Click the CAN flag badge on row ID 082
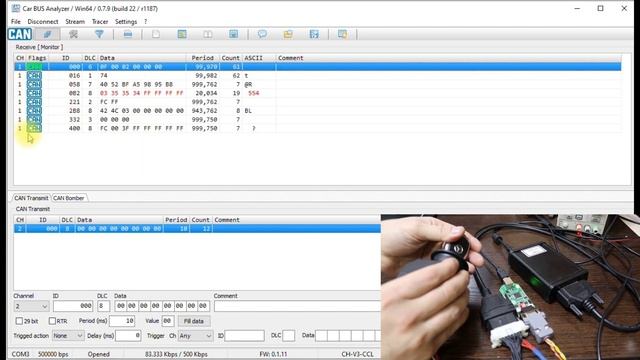The height and width of the screenshot is (360, 640). pos(34,93)
